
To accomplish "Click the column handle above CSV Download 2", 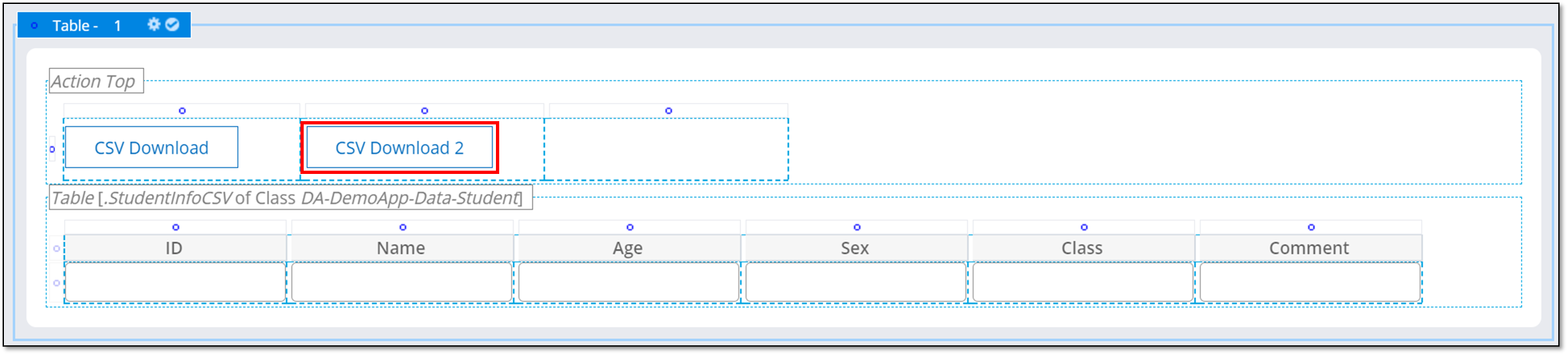I will 425,111.
